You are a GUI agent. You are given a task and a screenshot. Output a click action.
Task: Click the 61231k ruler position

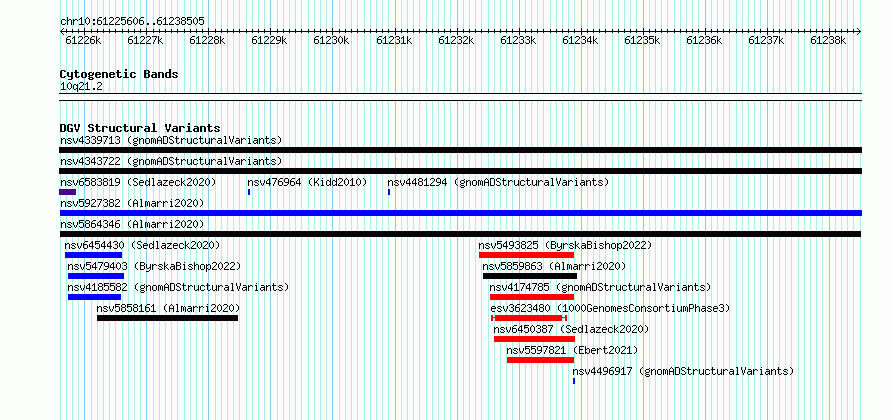pyautogui.click(x=394, y=40)
